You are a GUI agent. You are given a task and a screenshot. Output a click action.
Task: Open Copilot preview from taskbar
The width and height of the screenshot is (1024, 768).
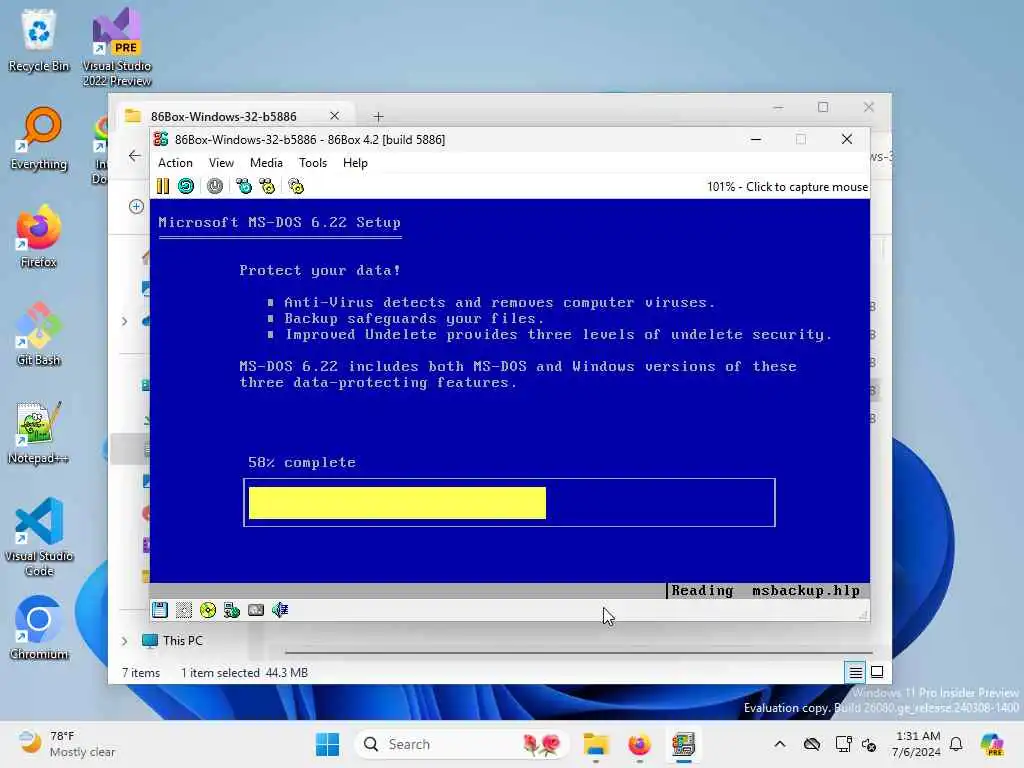pos(993,744)
